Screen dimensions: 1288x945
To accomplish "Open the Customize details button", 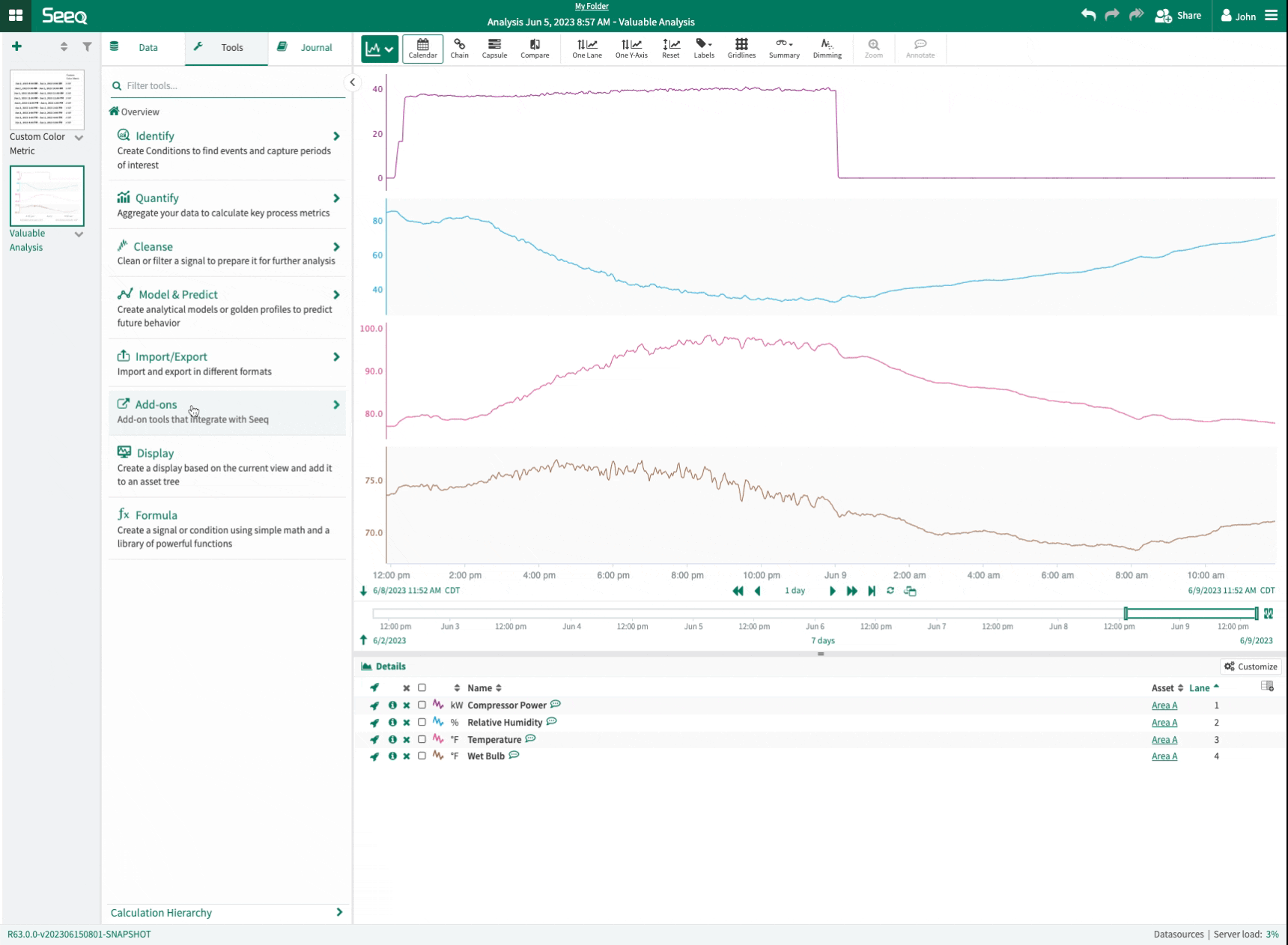I will pos(1251,666).
